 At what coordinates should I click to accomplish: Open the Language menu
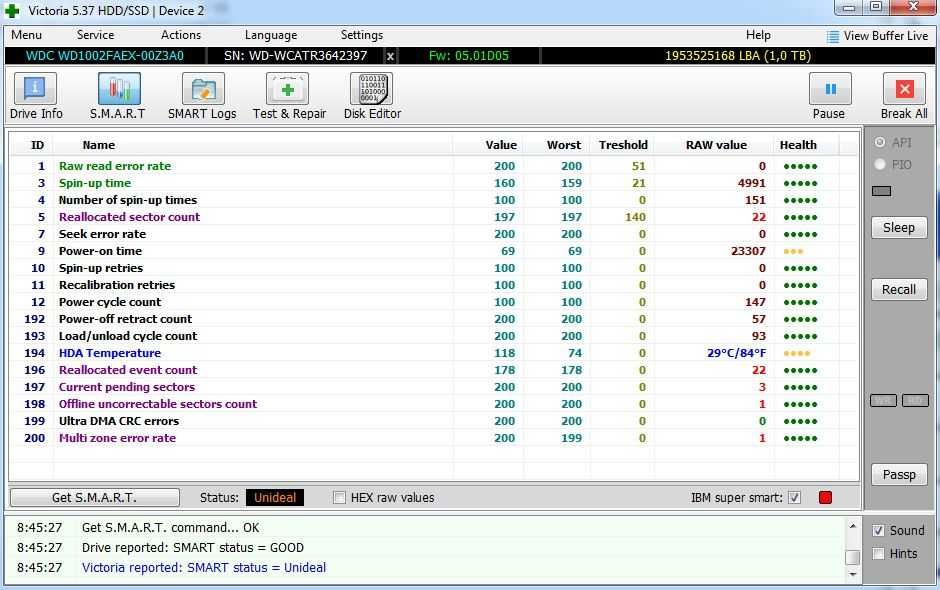(x=270, y=35)
